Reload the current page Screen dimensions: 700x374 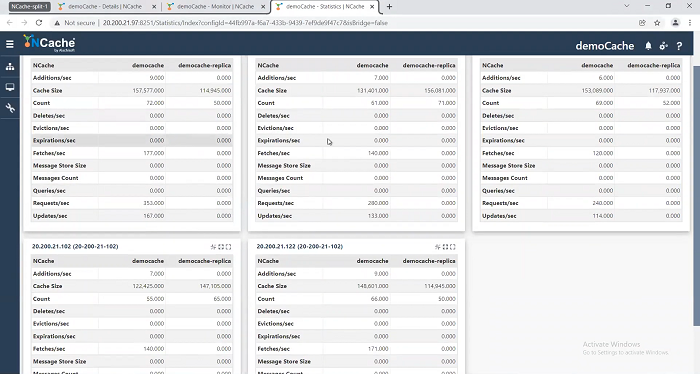click(39, 23)
